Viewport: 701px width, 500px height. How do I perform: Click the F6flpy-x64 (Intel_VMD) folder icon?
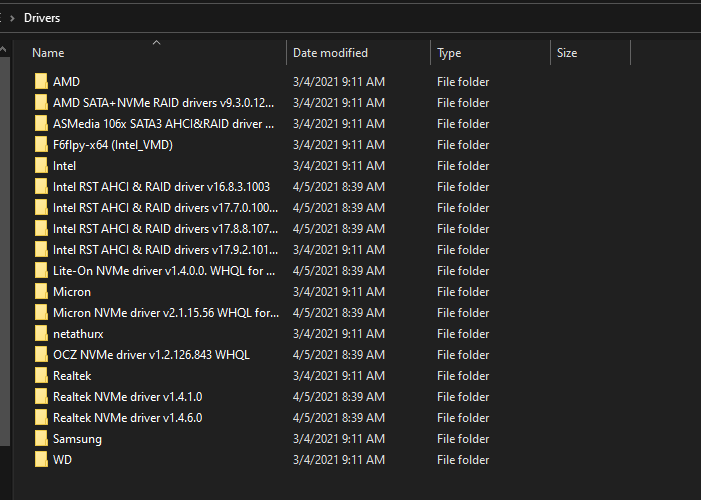(x=41, y=144)
